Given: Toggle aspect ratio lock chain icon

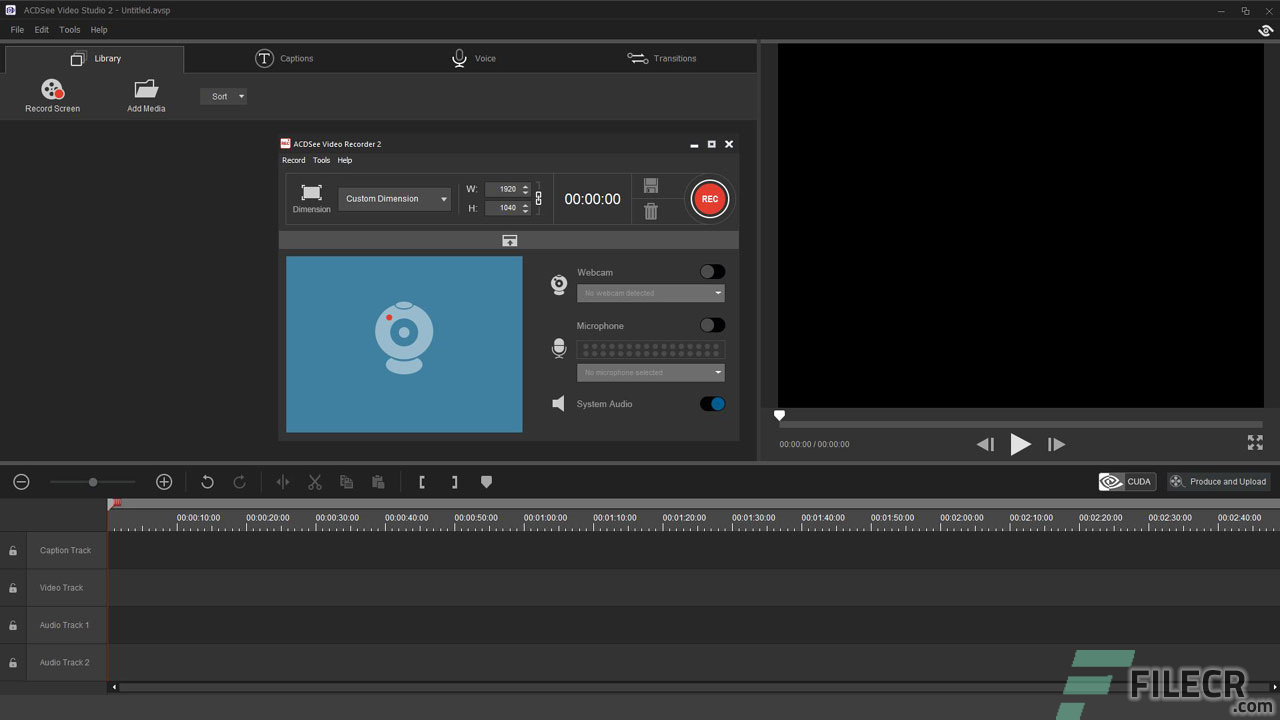Looking at the screenshot, I should (539, 198).
